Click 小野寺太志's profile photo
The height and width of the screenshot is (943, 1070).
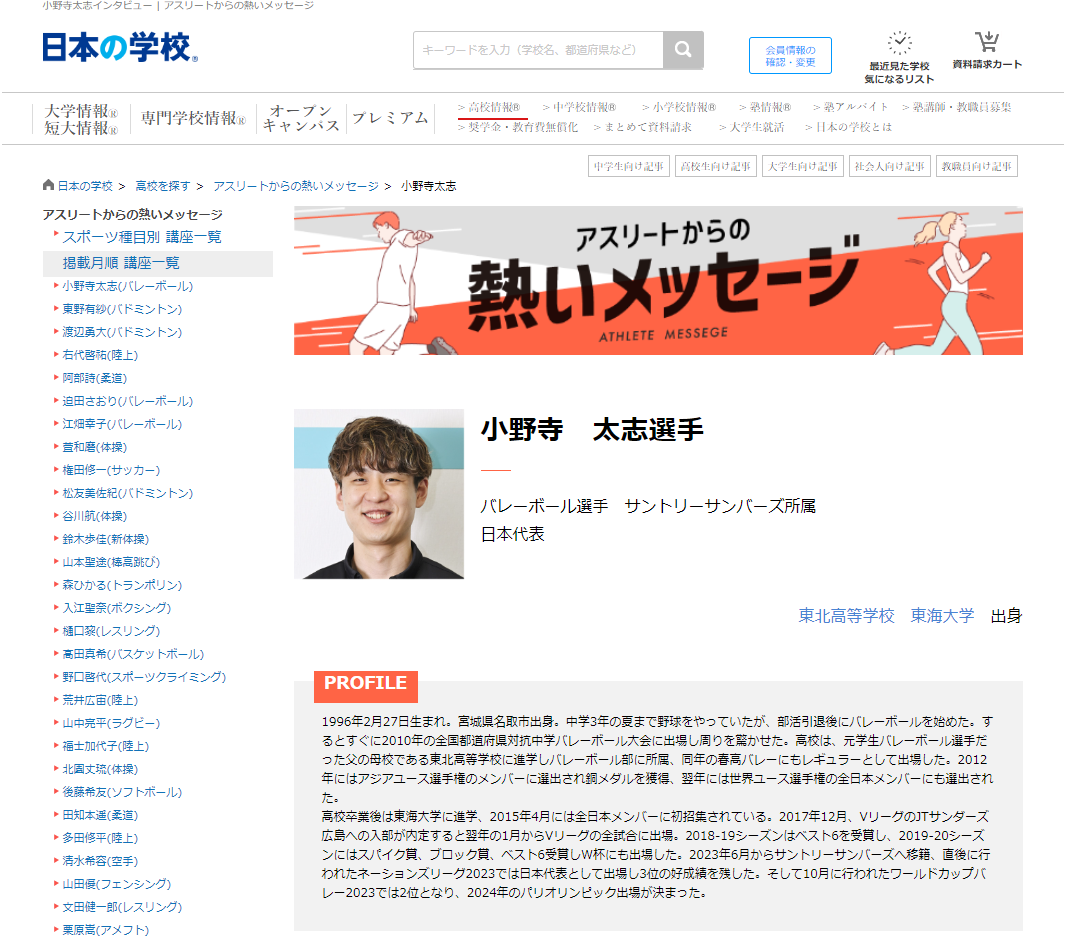click(378, 495)
